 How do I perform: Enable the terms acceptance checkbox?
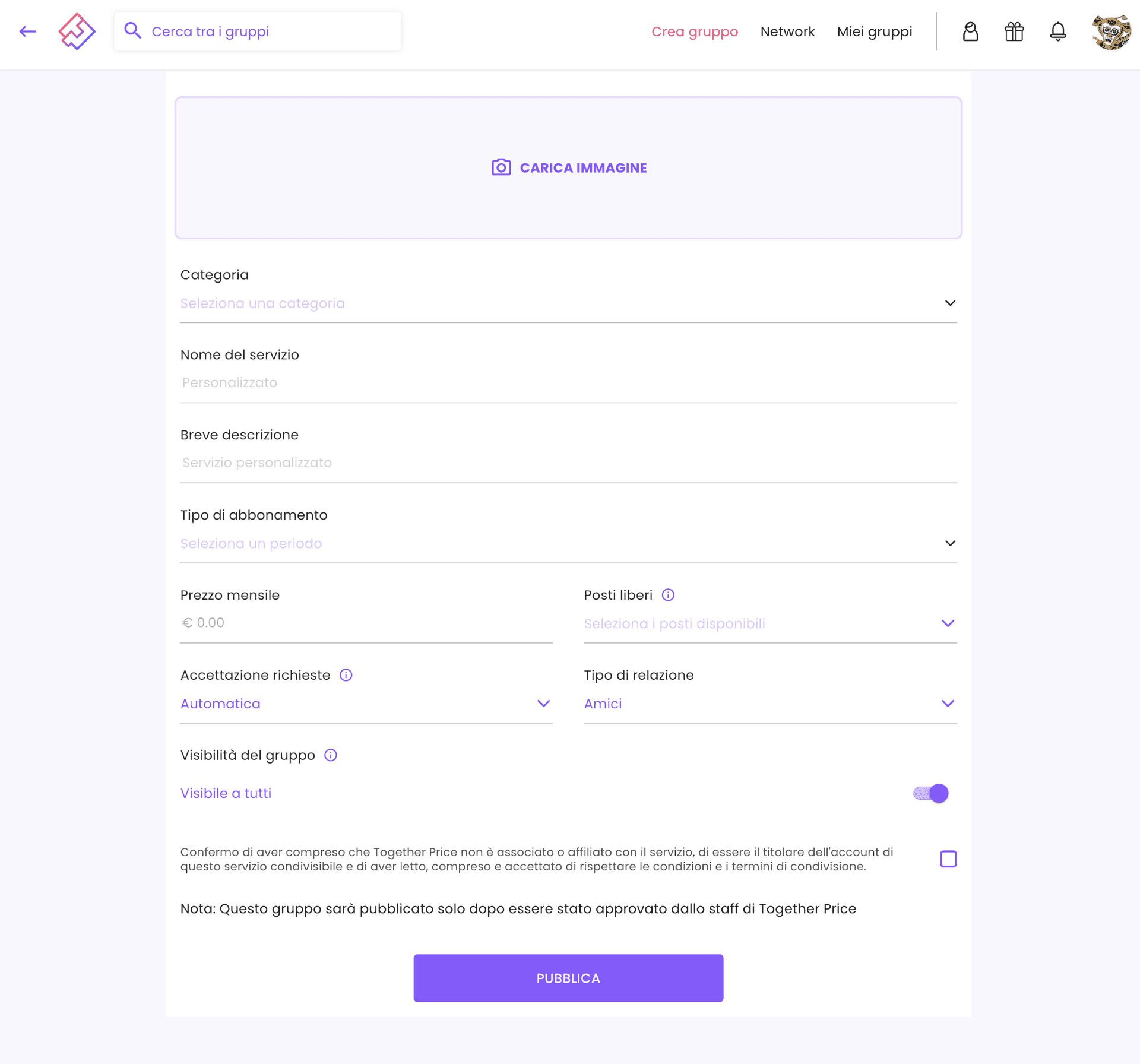point(948,858)
